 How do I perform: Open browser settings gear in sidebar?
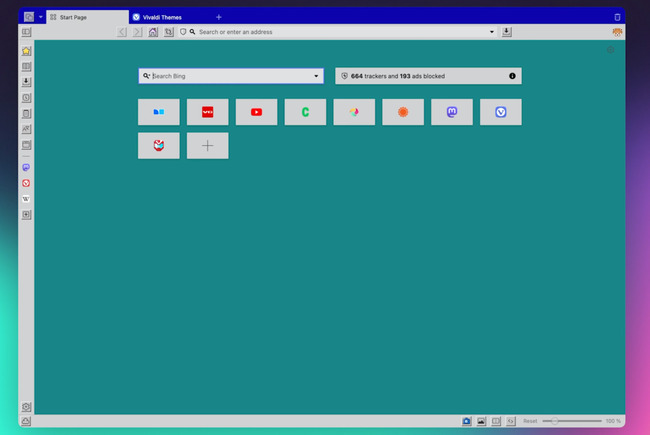[26, 406]
